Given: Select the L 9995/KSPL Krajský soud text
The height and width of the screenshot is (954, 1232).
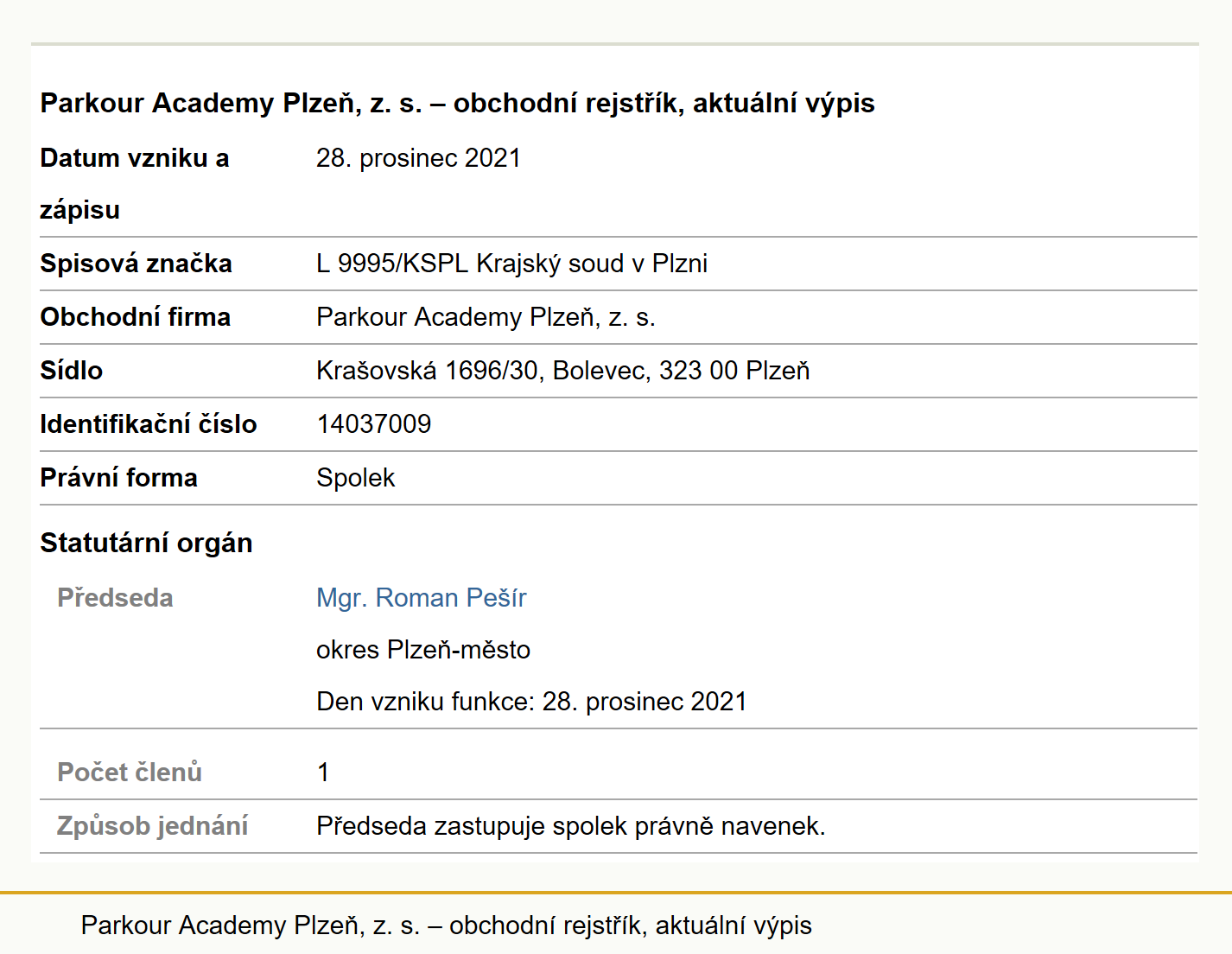Looking at the screenshot, I should [511, 264].
